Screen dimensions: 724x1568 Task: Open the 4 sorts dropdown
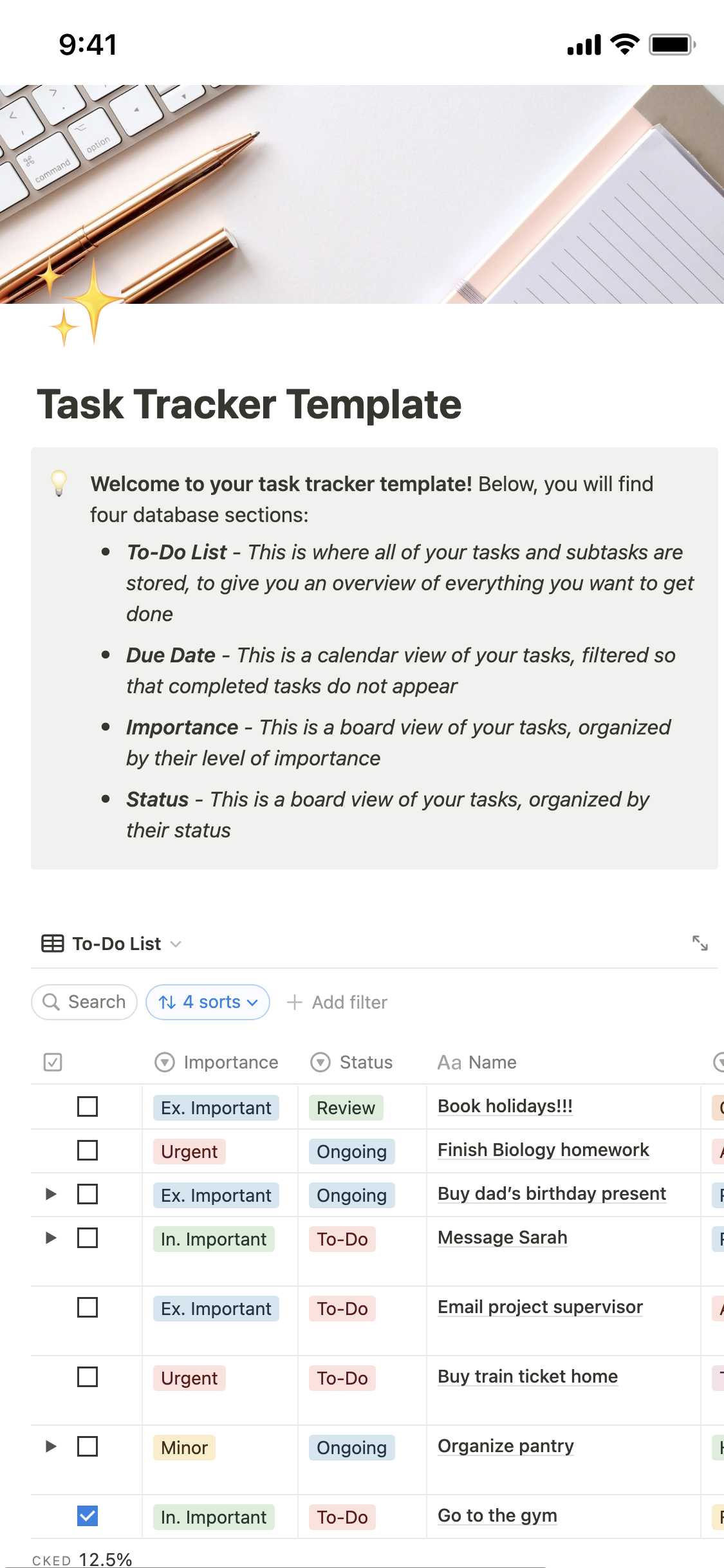click(208, 1002)
